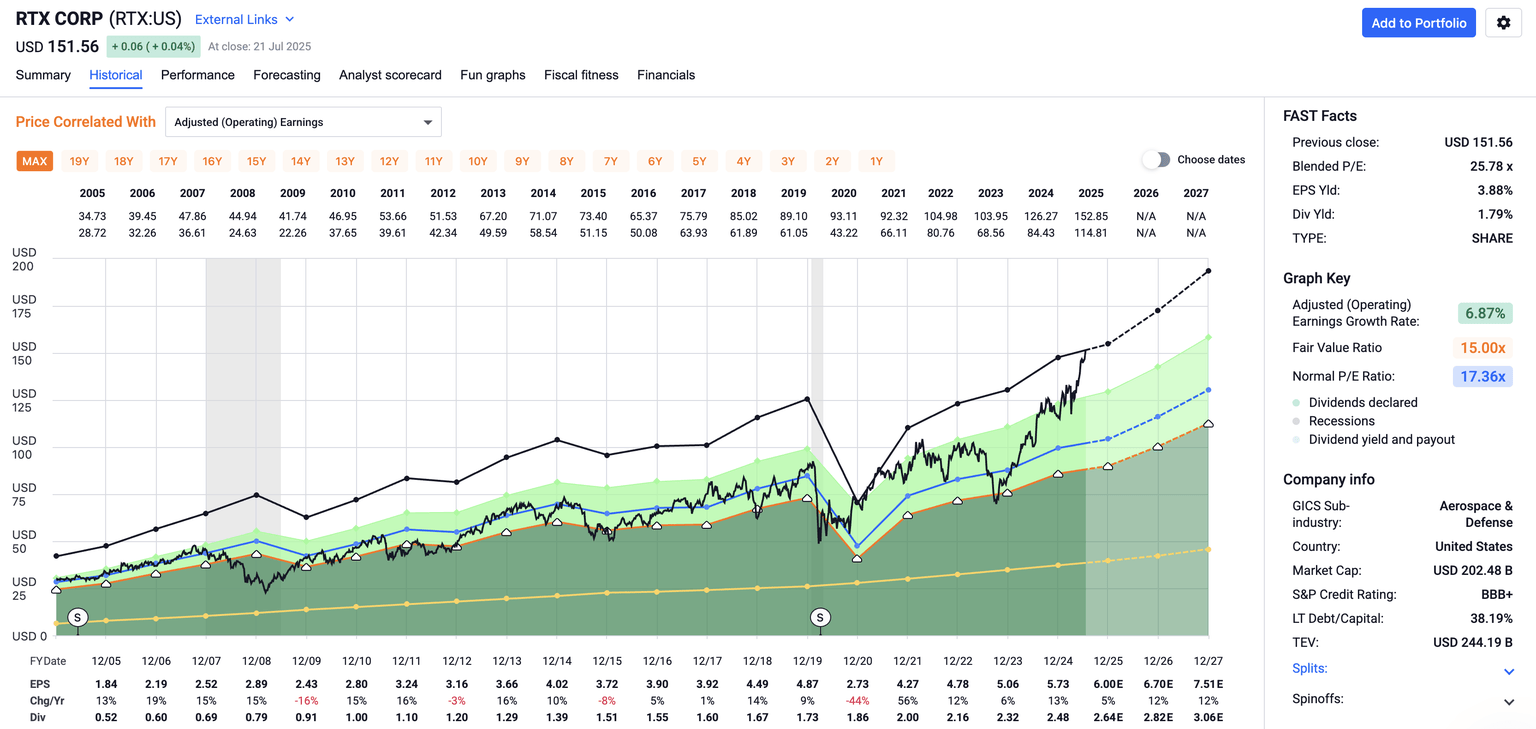This screenshot has height=729, width=1536.
Task: Click the 17.36x Normal P/E Ratio swatch
Action: pyautogui.click(x=1482, y=377)
